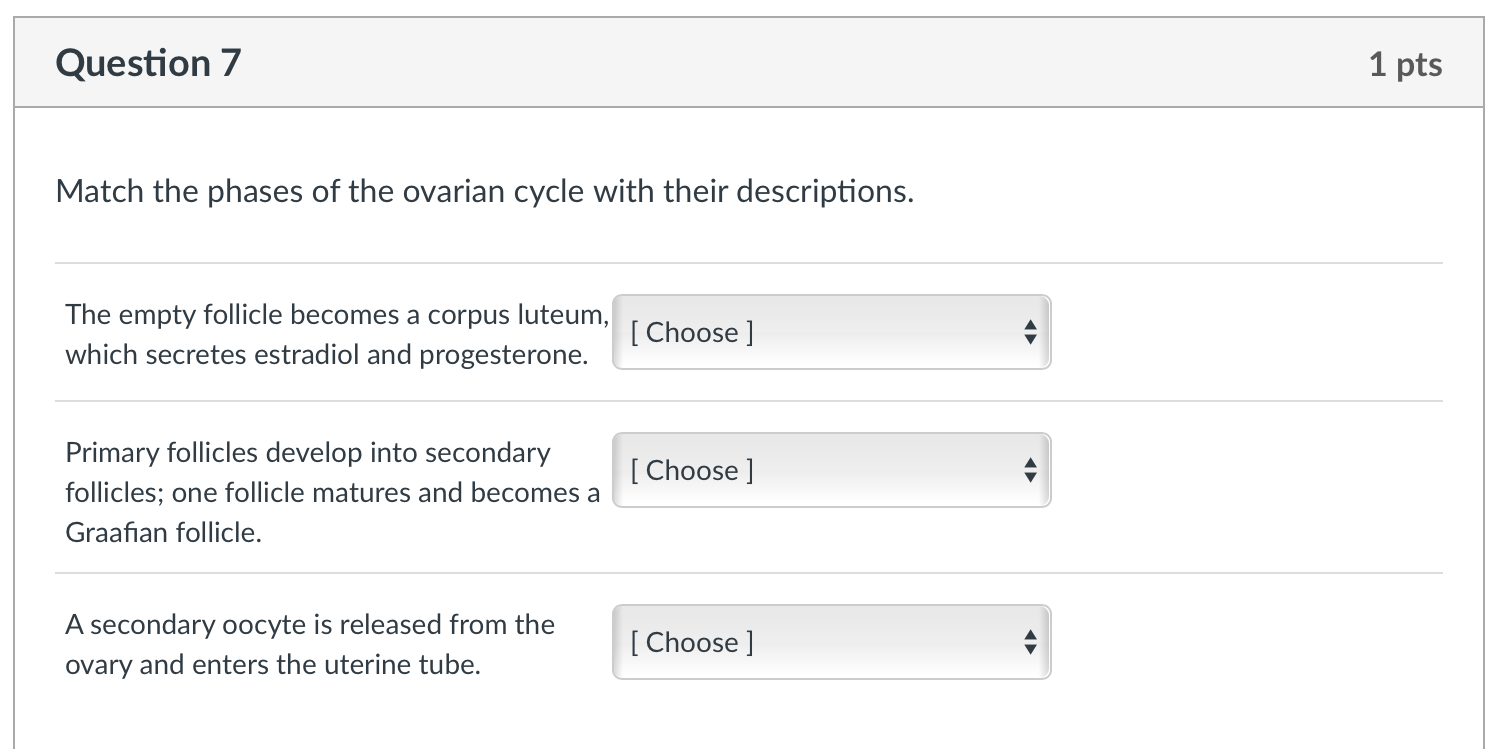Click the "follicles; one follicle matures and becomes a" line
Screen dimensions: 1488x749
tap(333, 493)
